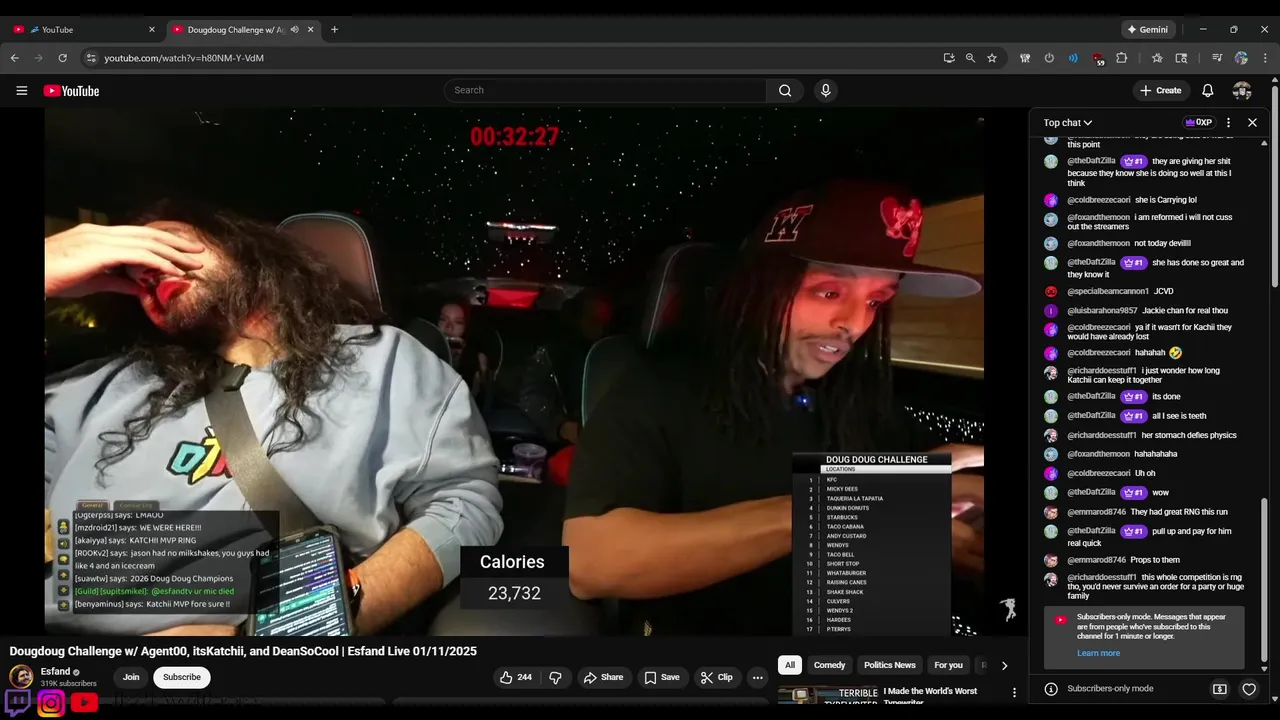Open the red extension with 59 badge
This screenshot has width=1280, height=720.
point(1098,59)
